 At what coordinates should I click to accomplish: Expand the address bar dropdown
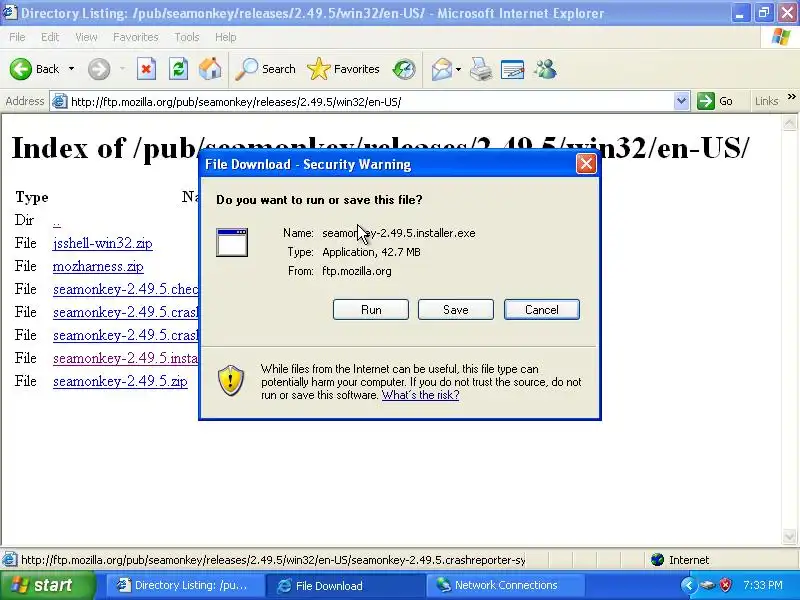[681, 101]
